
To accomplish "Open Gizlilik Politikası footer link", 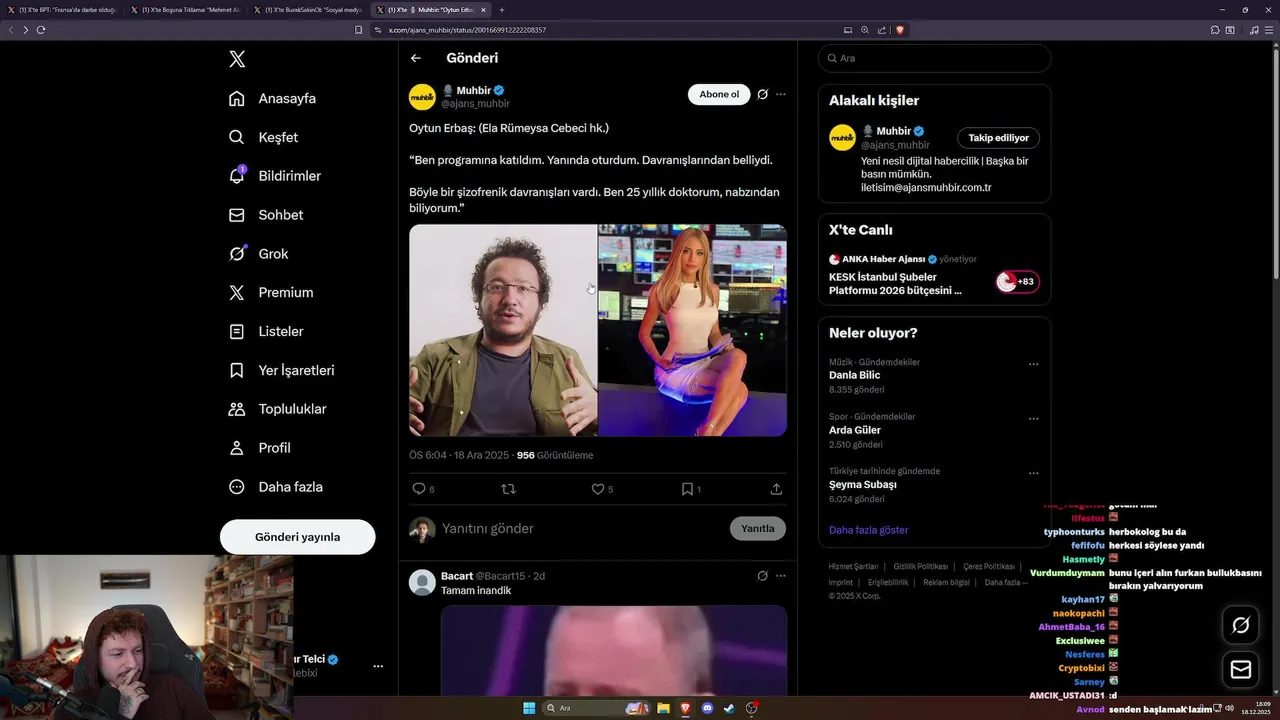I will (920, 566).
